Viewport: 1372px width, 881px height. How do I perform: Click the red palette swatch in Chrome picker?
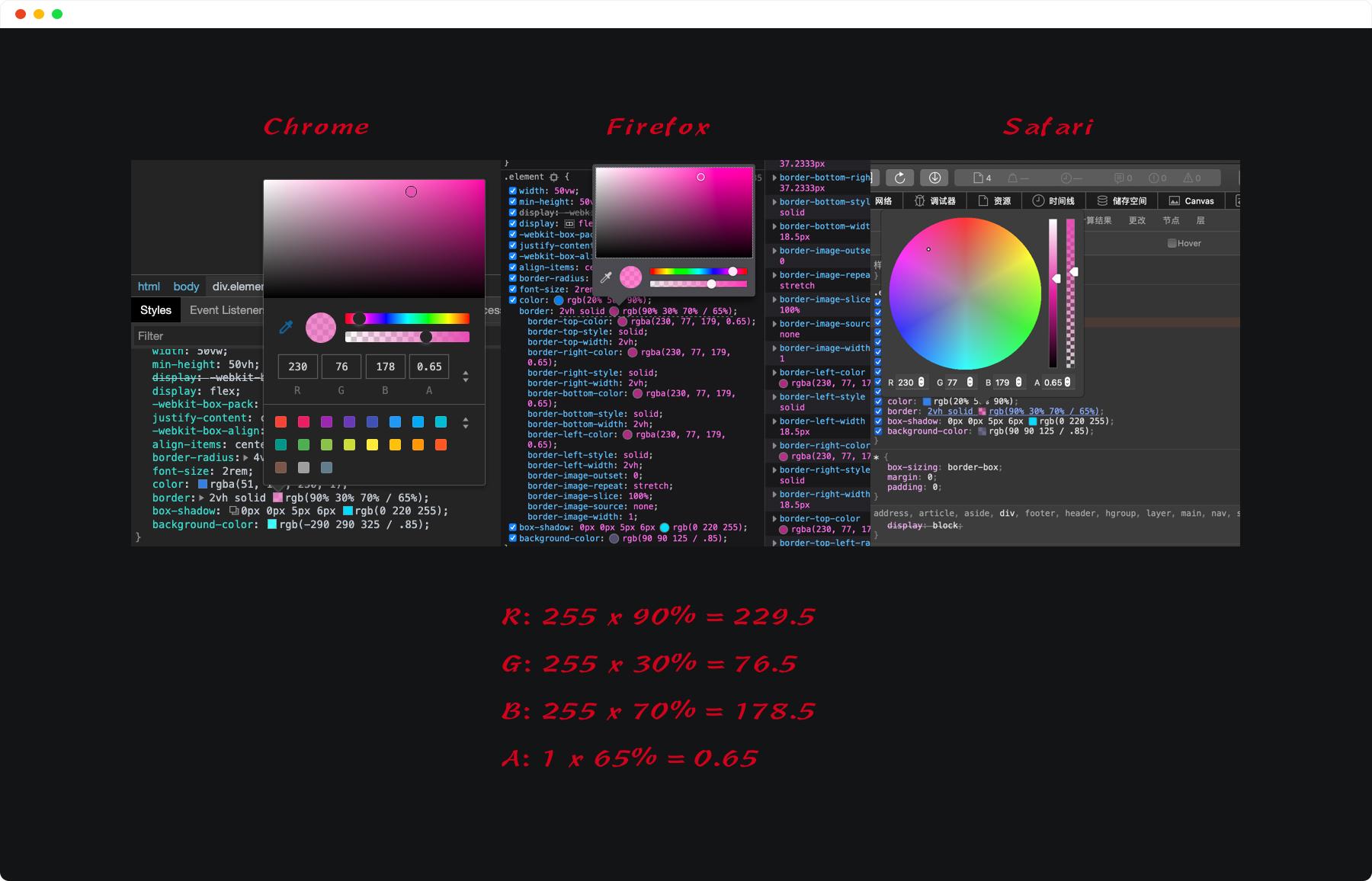(281, 422)
